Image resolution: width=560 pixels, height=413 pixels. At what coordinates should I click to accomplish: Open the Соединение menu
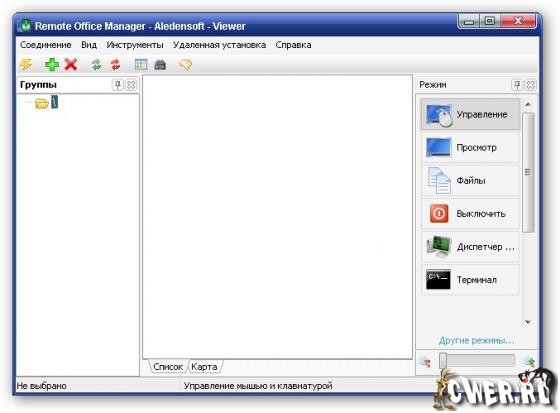click(x=46, y=45)
